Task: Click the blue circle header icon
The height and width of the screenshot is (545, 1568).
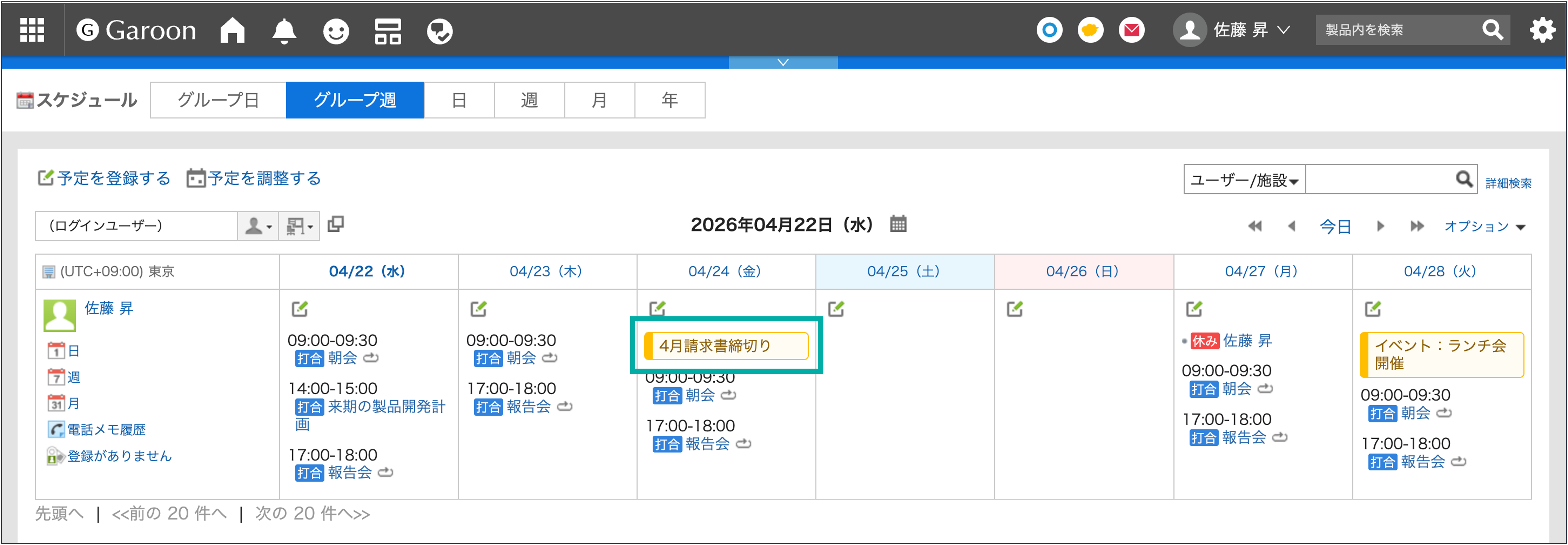Action: pos(1049,30)
